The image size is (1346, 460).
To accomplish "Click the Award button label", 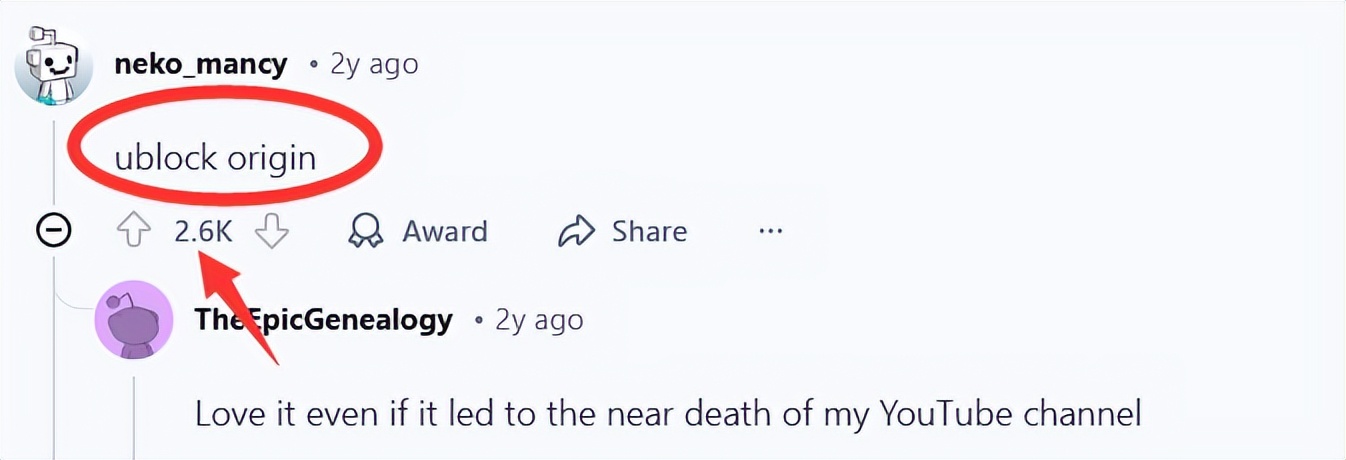I will click(x=445, y=232).
